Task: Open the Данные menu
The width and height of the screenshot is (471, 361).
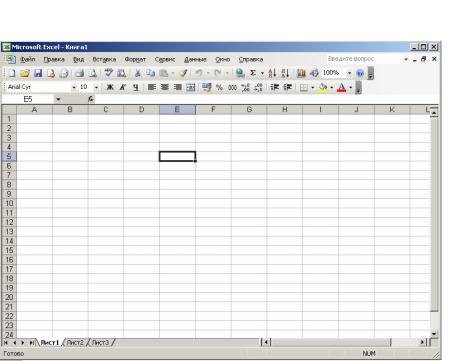Action: [x=195, y=59]
